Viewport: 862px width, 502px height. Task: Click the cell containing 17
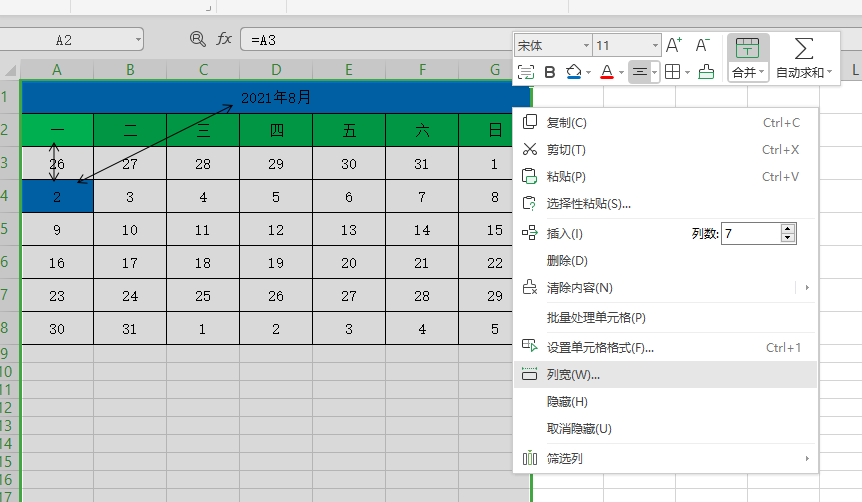(x=130, y=262)
